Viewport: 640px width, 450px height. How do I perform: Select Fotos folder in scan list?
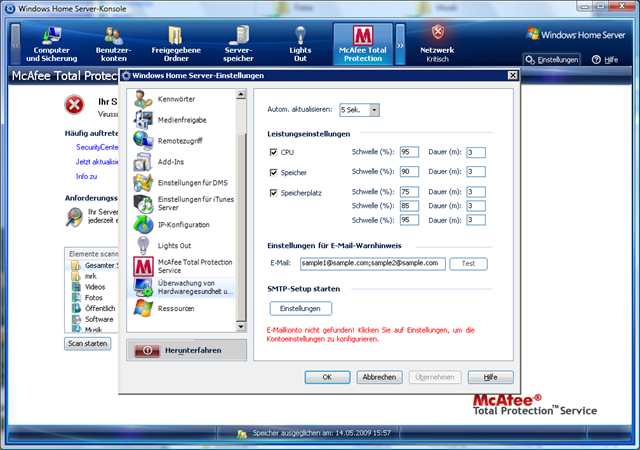pyautogui.click(x=93, y=298)
